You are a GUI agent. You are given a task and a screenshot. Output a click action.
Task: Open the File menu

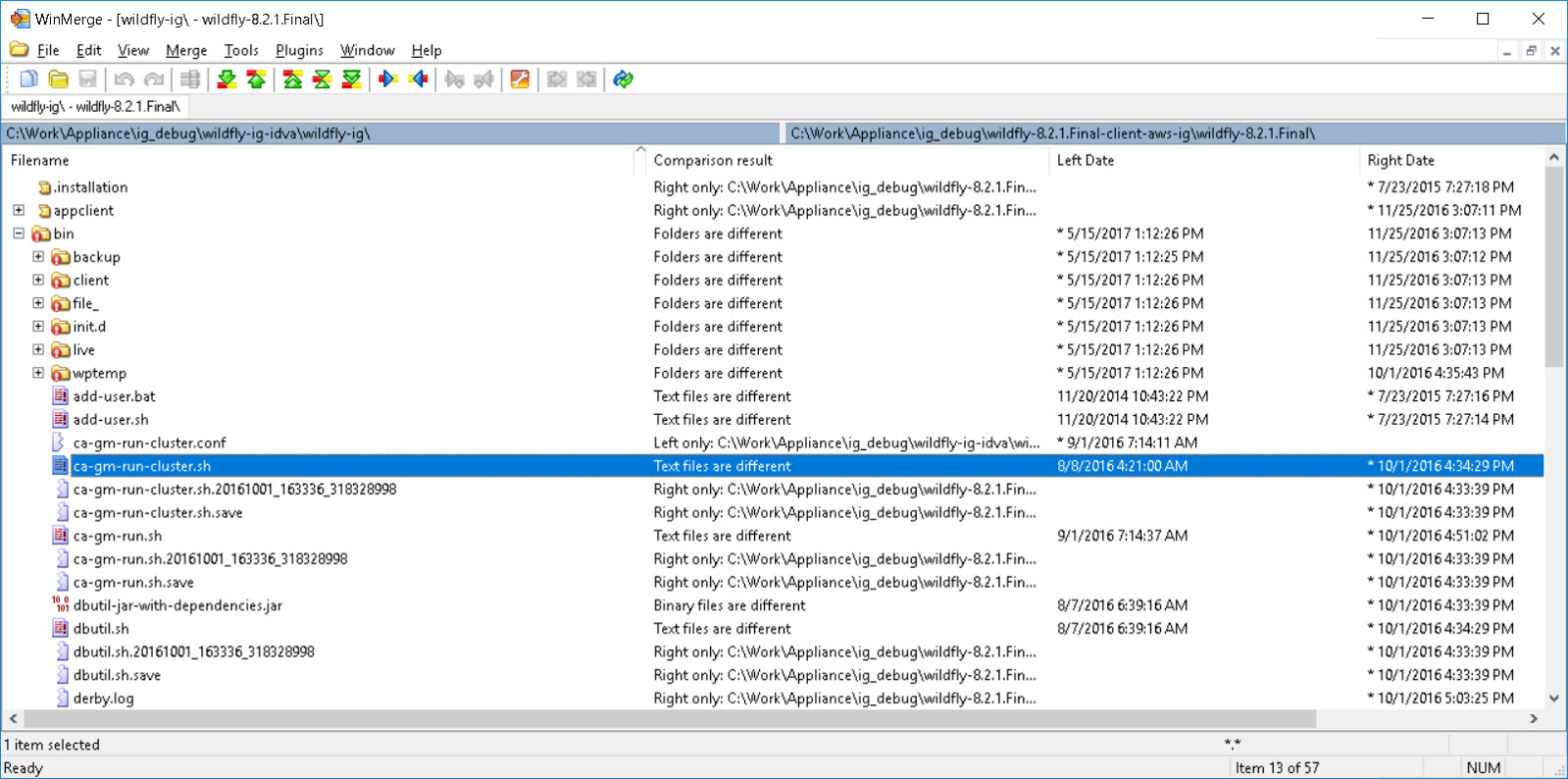48,50
